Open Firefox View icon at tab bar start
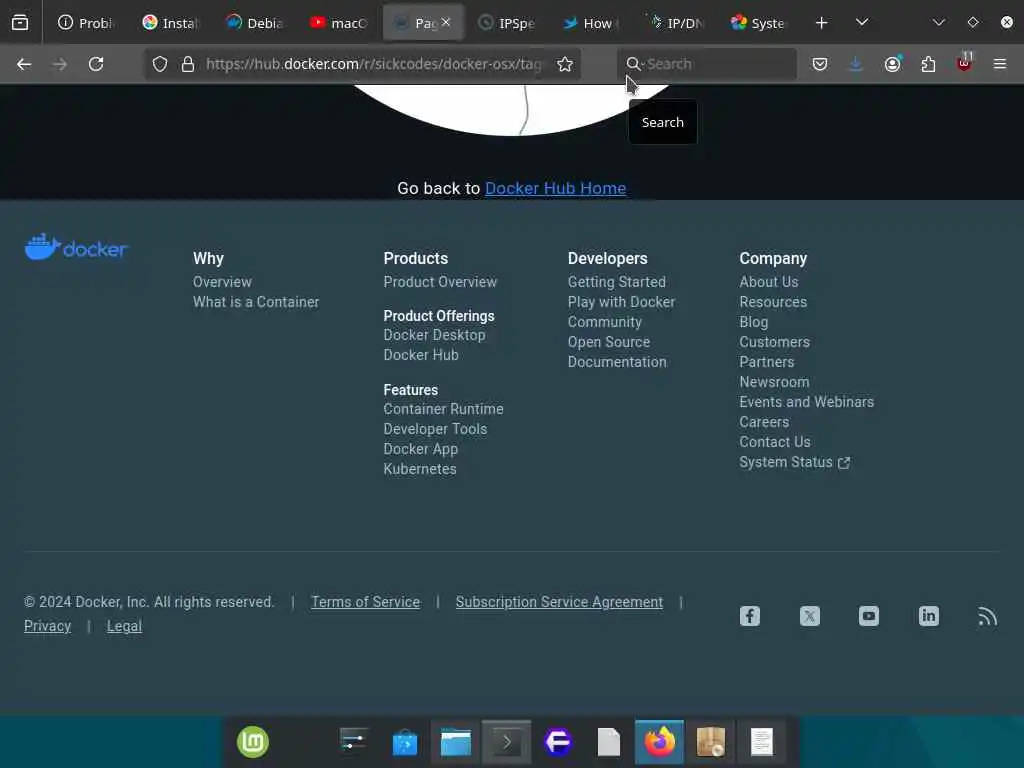Viewport: 1024px width, 768px height. (x=20, y=23)
